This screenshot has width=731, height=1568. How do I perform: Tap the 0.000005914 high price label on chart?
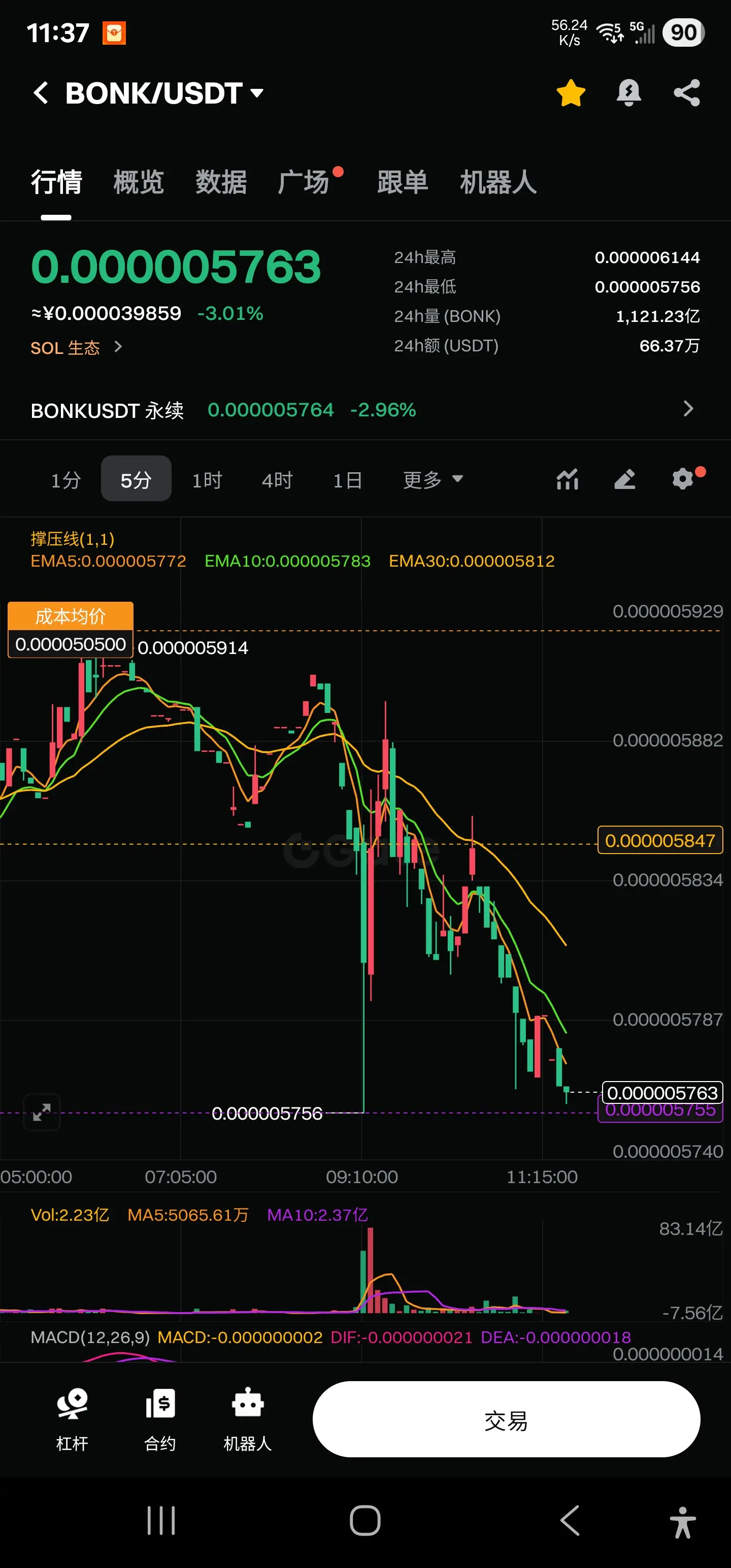tap(193, 647)
